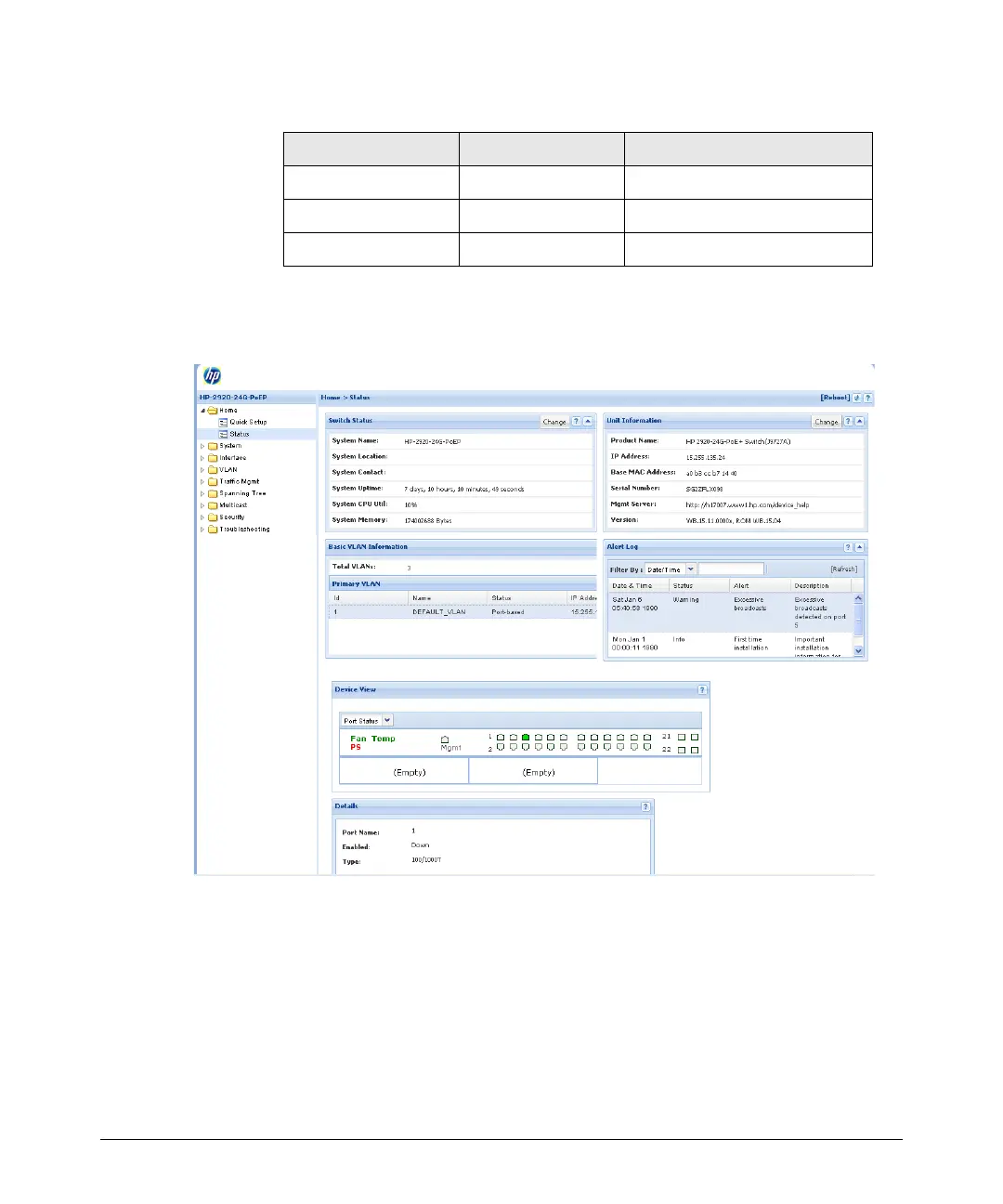Screen dimensions: 1003x1204
Task: Click the Reboot link
Action: coord(835,398)
